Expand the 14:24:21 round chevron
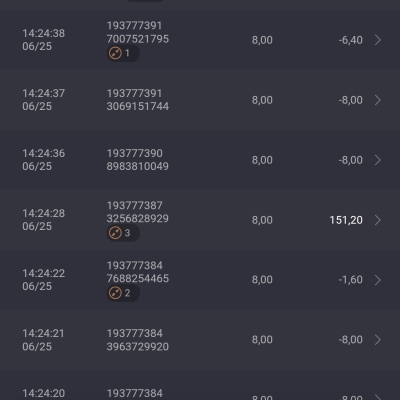This screenshot has width=400, height=400. pos(378,340)
